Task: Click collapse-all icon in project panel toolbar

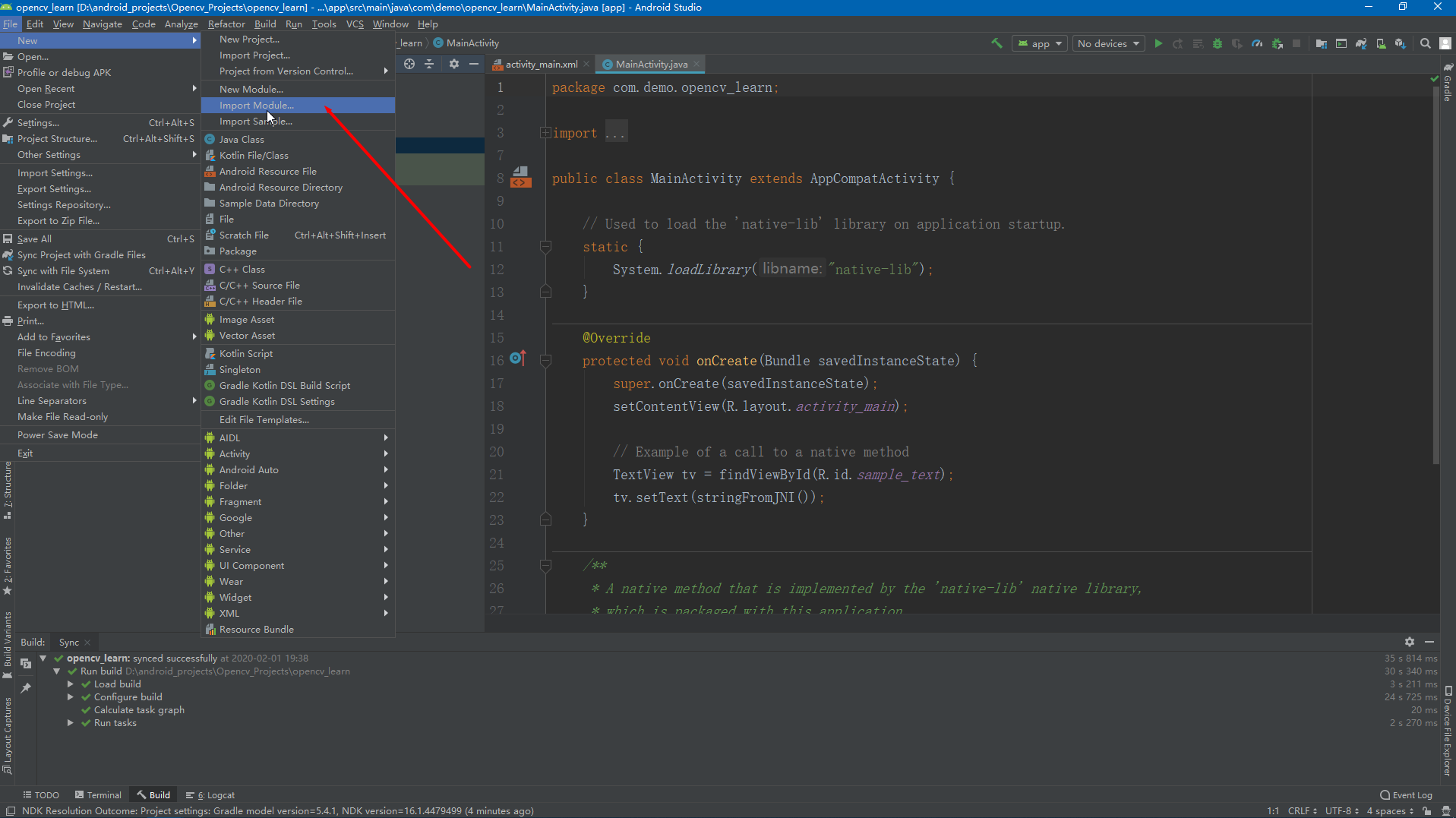Action: (429, 64)
